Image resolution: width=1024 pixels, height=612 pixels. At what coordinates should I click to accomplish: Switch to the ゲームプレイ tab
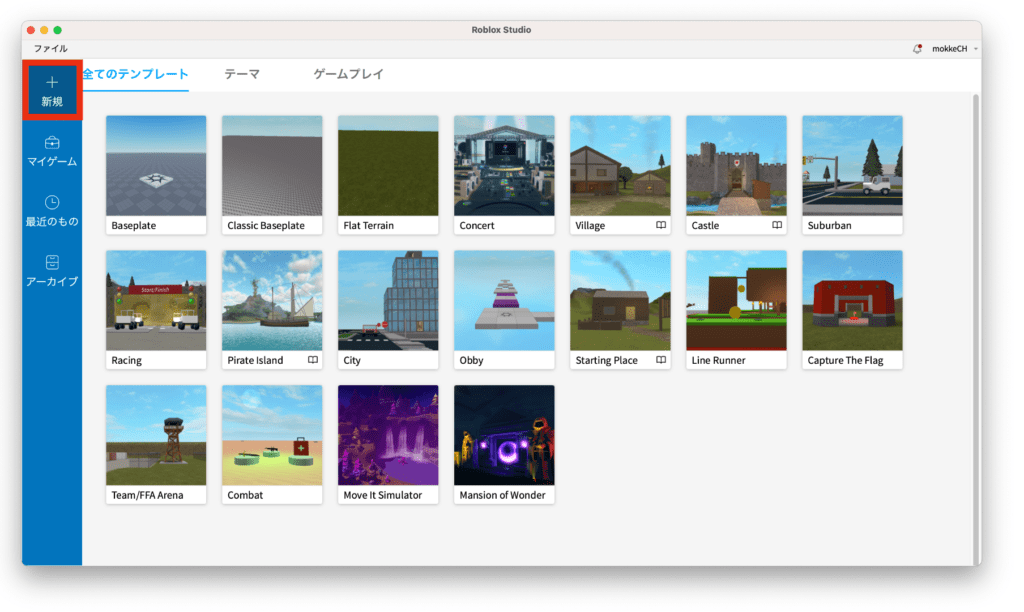pos(348,74)
